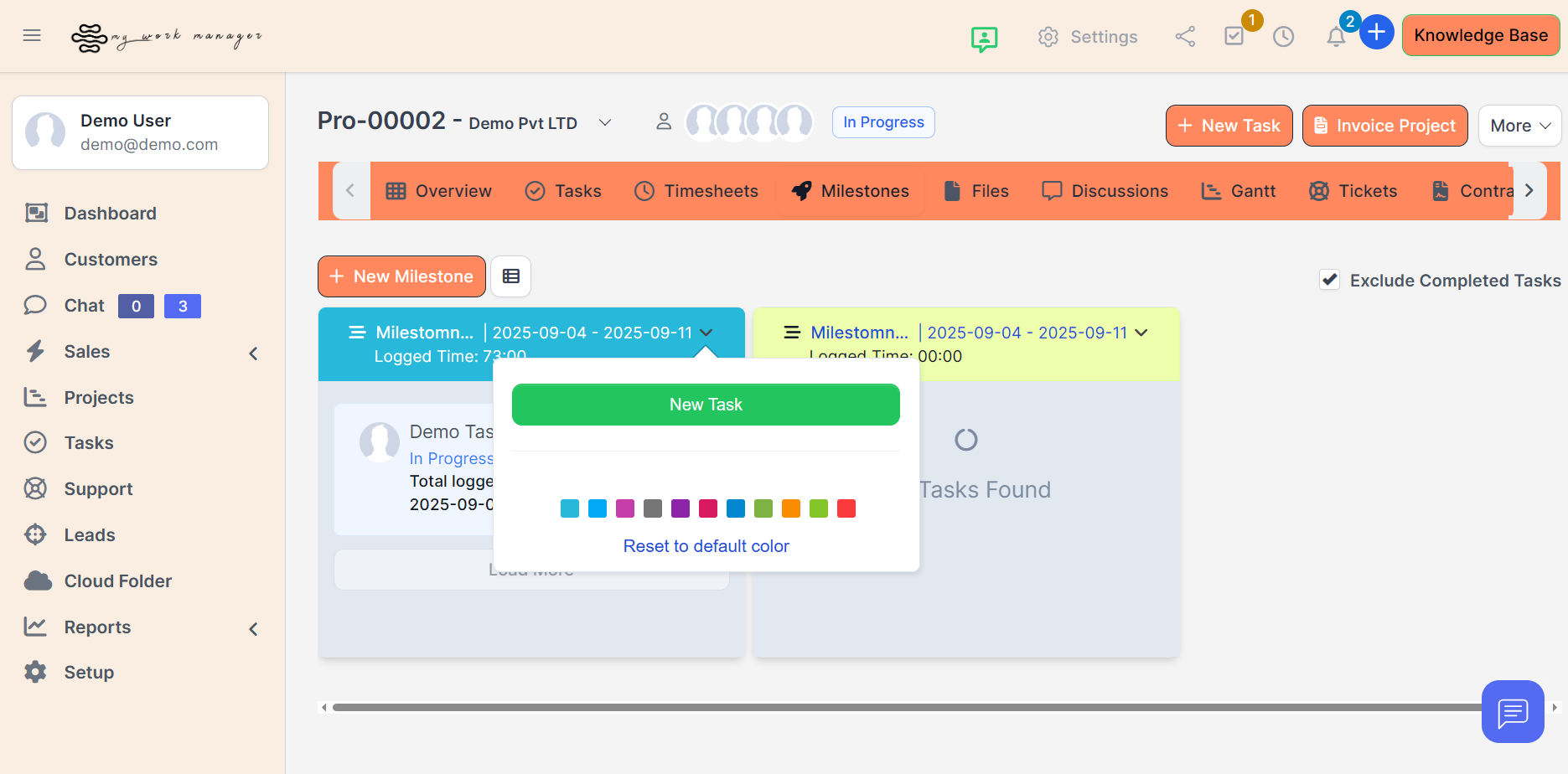The height and width of the screenshot is (774, 1568).
Task: Open the to-do checklist icon with badge
Action: 1234,35
